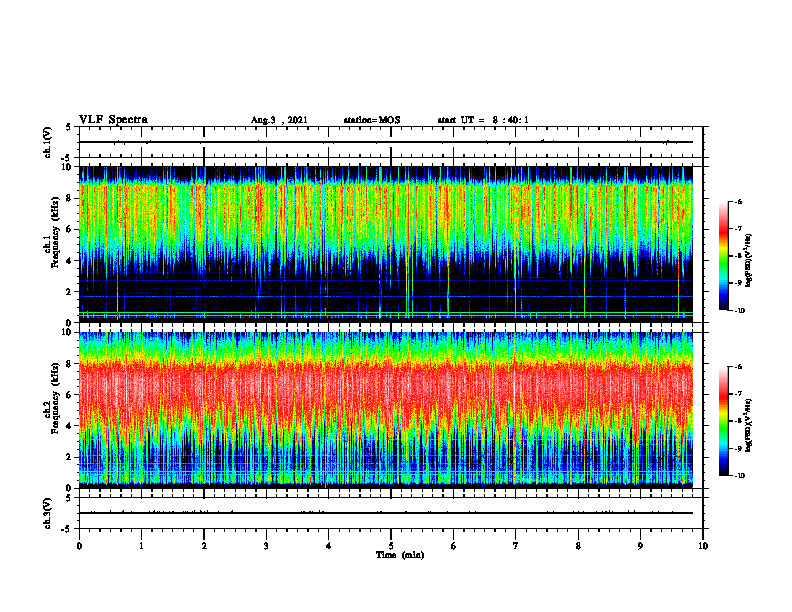Click the ch.1 "Frequency (kHz)" axis label
Image resolution: width=792 pixels, height=612 pixels.
point(55,231)
